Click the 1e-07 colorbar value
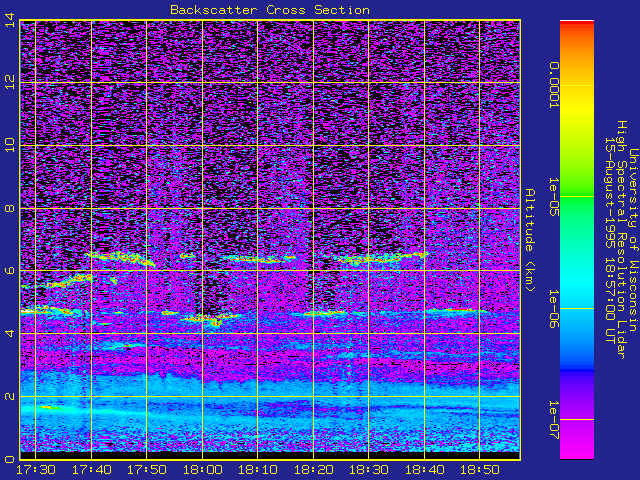The image size is (640, 480). click(x=554, y=420)
